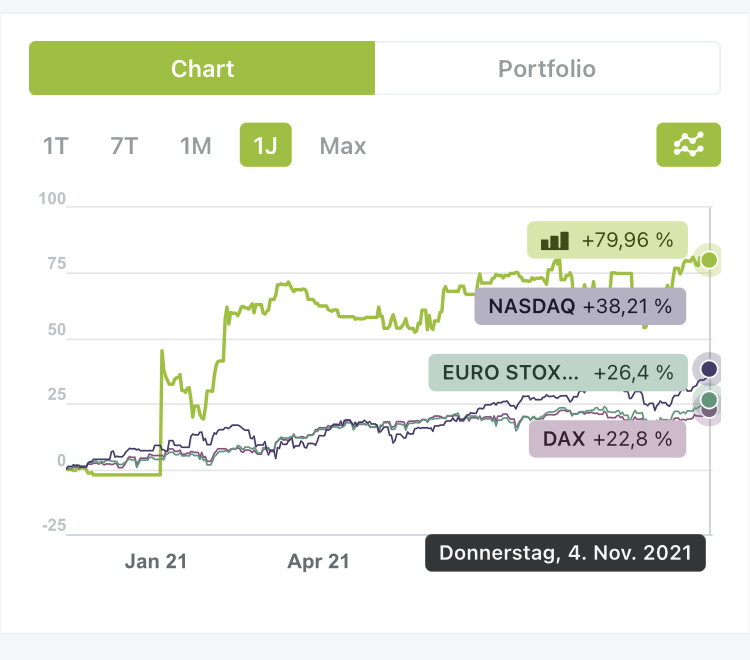Select the 1T time range
Image resolution: width=750 pixels, height=660 pixels.
pyautogui.click(x=55, y=146)
